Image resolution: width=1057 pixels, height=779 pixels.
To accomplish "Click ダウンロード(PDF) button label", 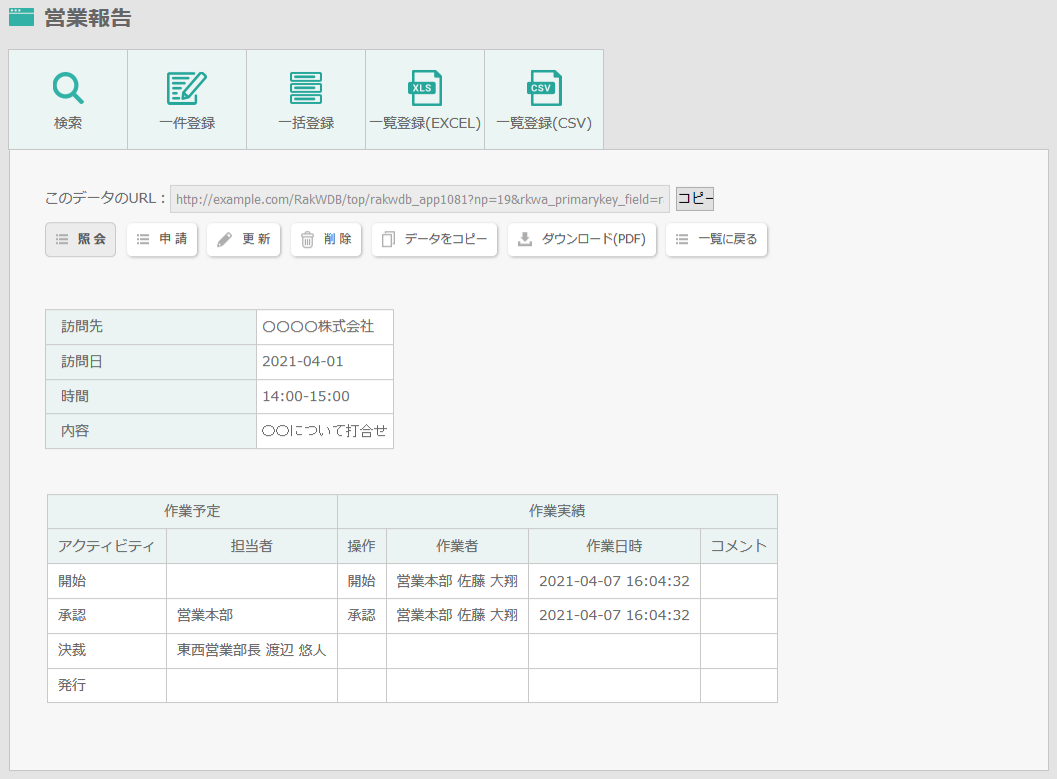I will 594,239.
